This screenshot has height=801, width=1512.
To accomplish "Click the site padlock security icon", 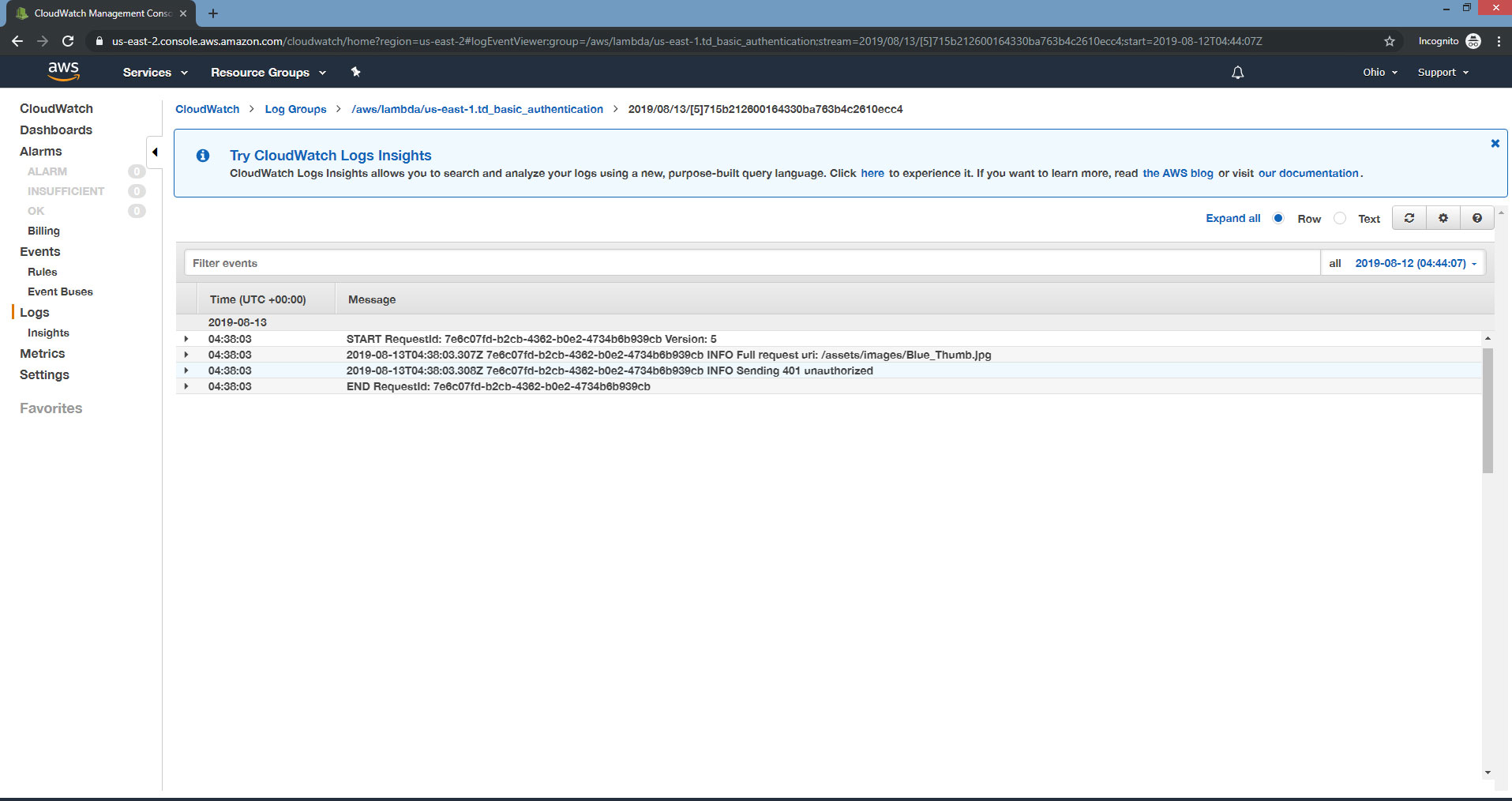I will [99, 41].
